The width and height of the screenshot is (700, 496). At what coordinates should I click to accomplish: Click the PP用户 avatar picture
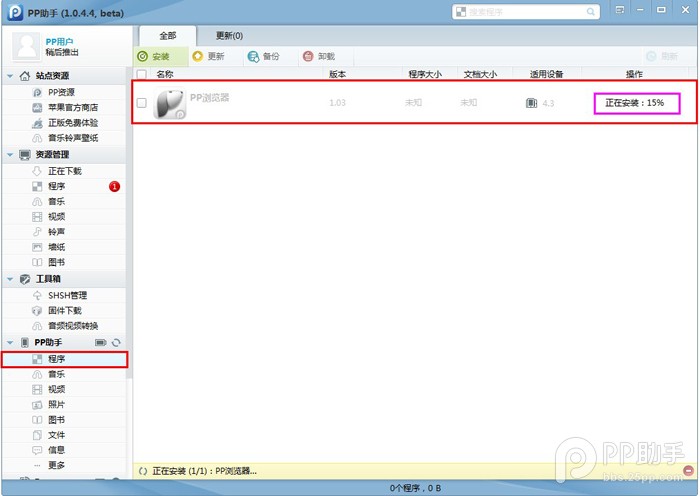(26, 46)
